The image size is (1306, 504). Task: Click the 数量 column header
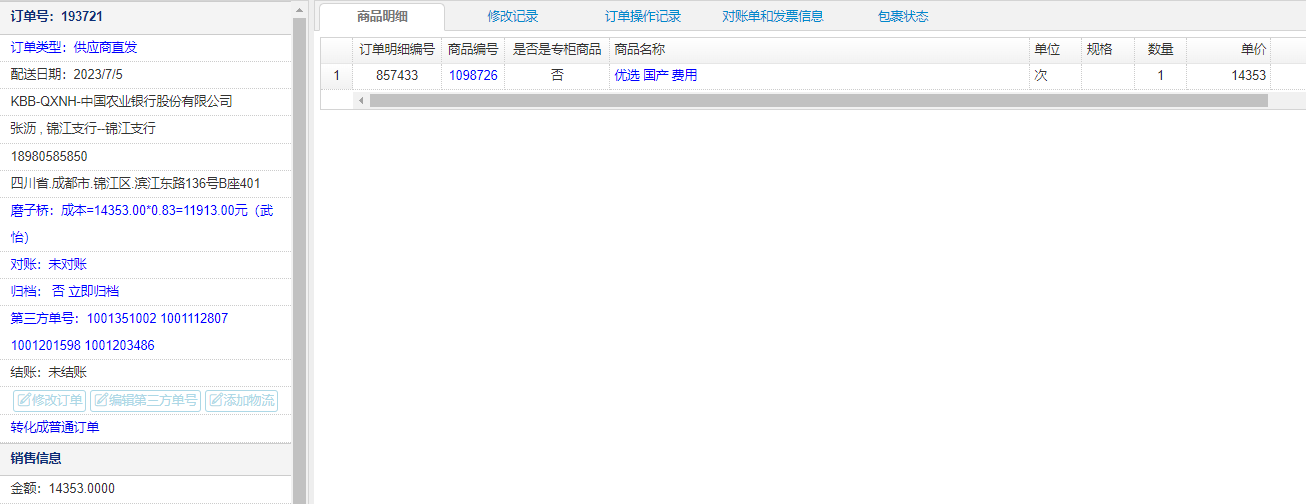(1161, 49)
